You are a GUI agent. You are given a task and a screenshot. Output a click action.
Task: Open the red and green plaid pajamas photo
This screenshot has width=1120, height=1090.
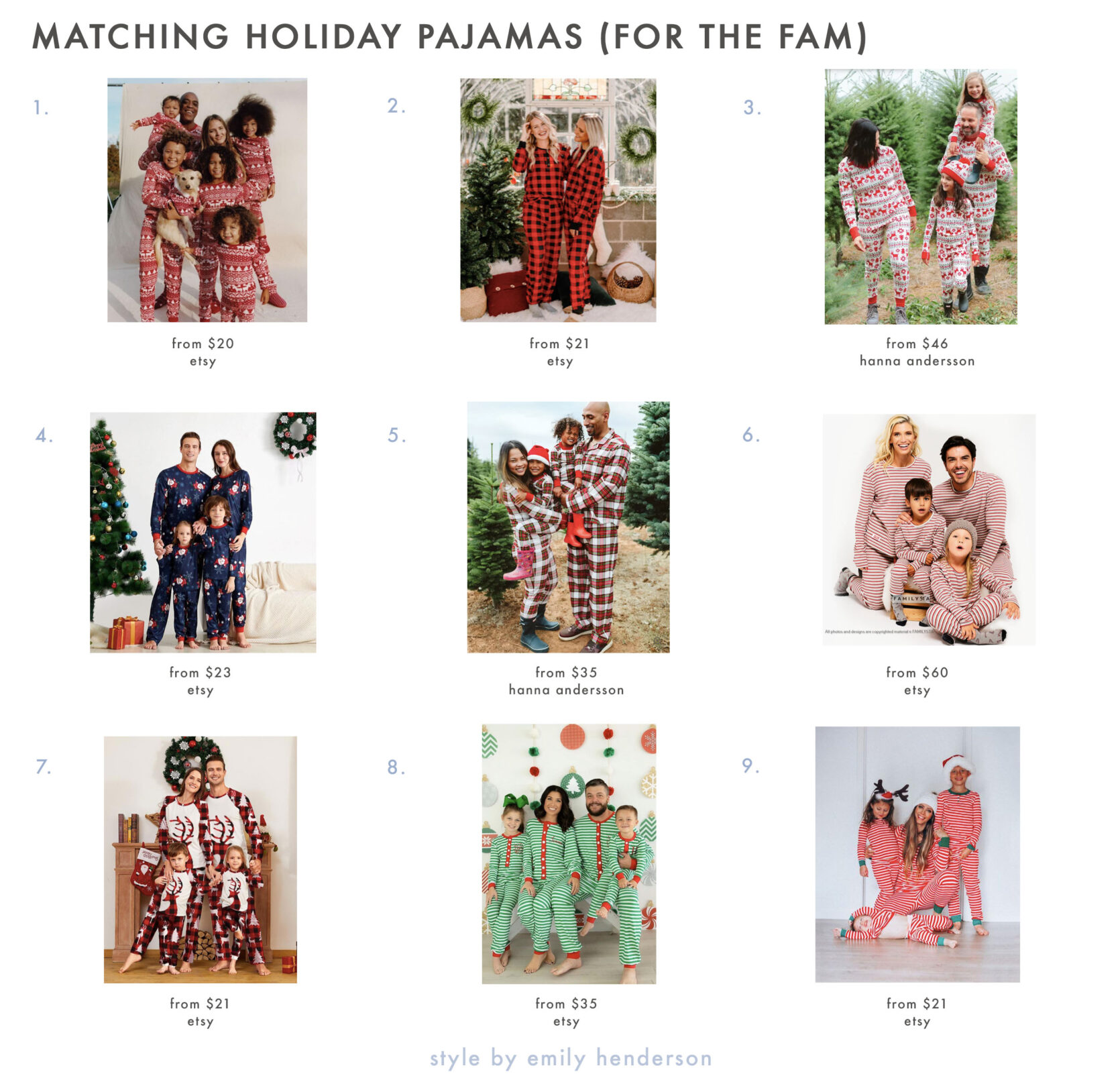568,527
